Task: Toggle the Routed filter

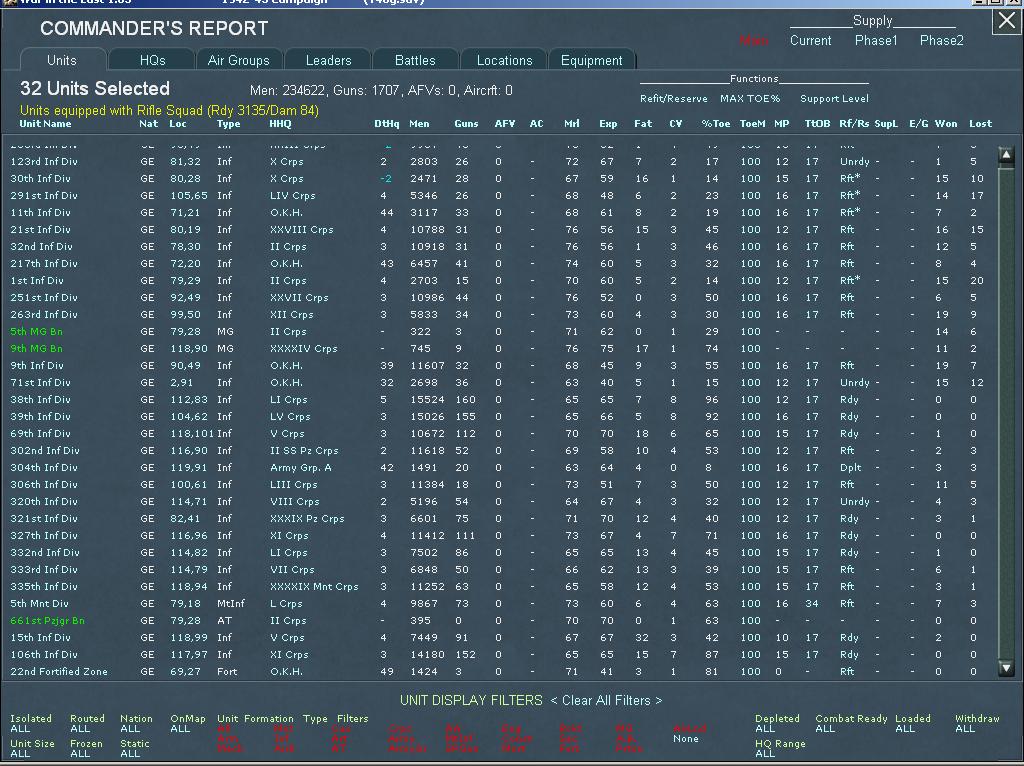Action: click(87, 724)
